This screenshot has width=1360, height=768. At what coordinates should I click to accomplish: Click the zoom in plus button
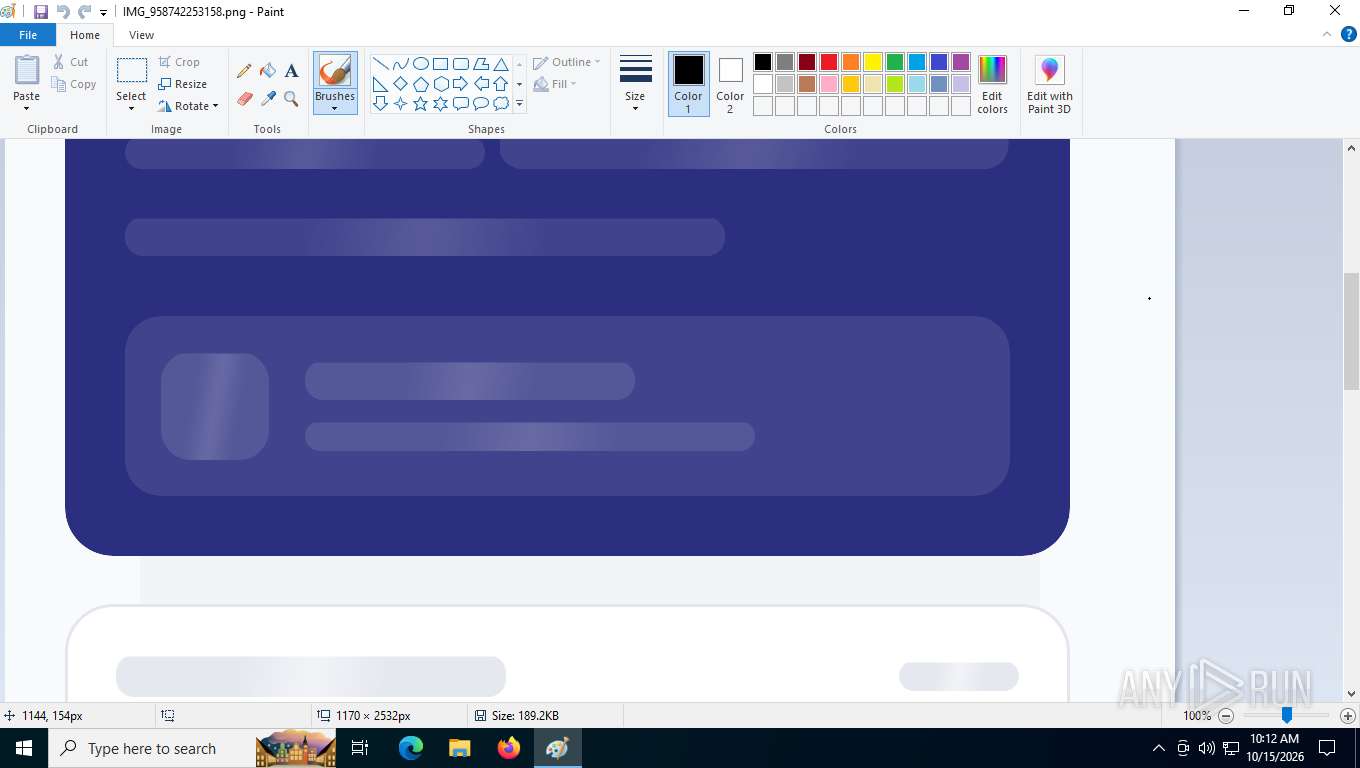[1348, 716]
